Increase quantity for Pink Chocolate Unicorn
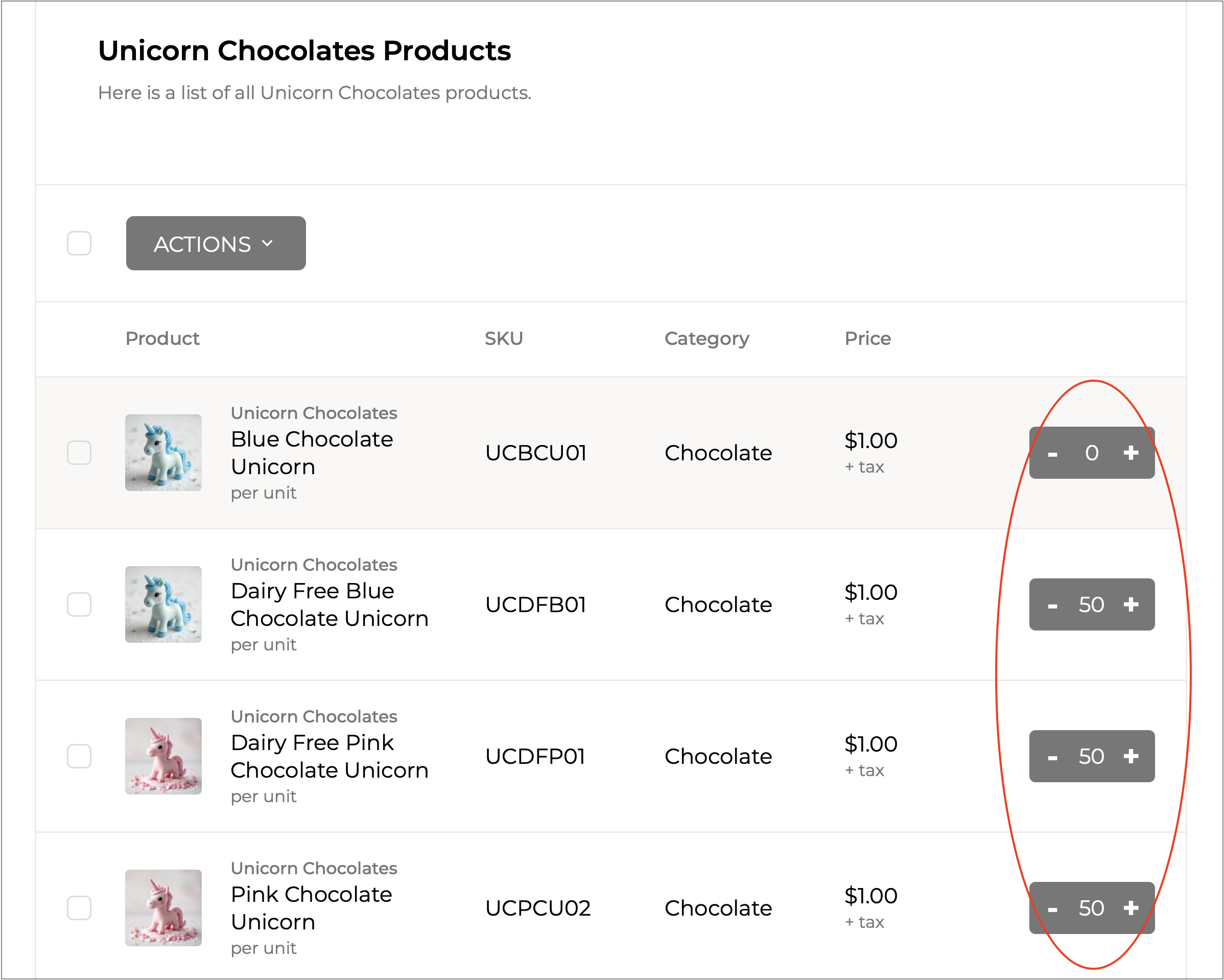The height and width of the screenshot is (980, 1224). [1131, 907]
